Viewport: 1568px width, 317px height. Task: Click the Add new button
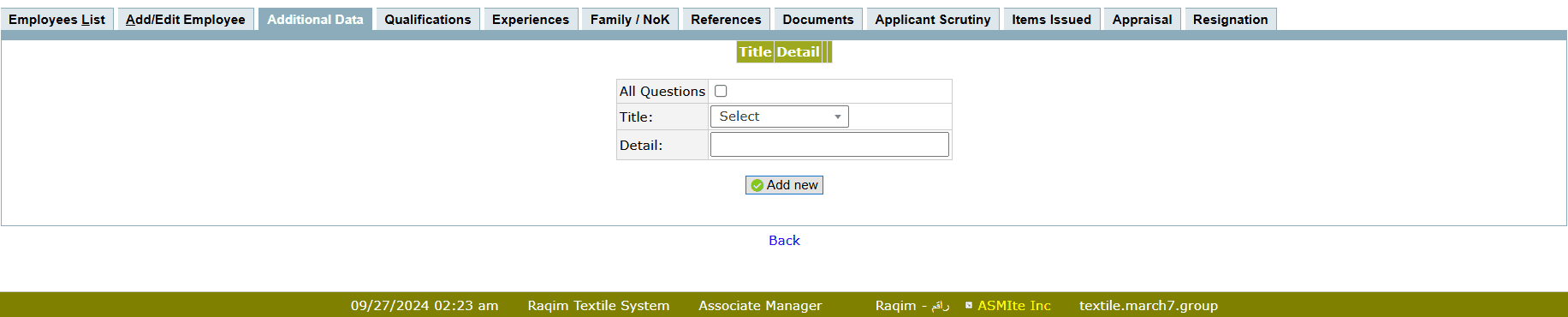tap(784, 185)
